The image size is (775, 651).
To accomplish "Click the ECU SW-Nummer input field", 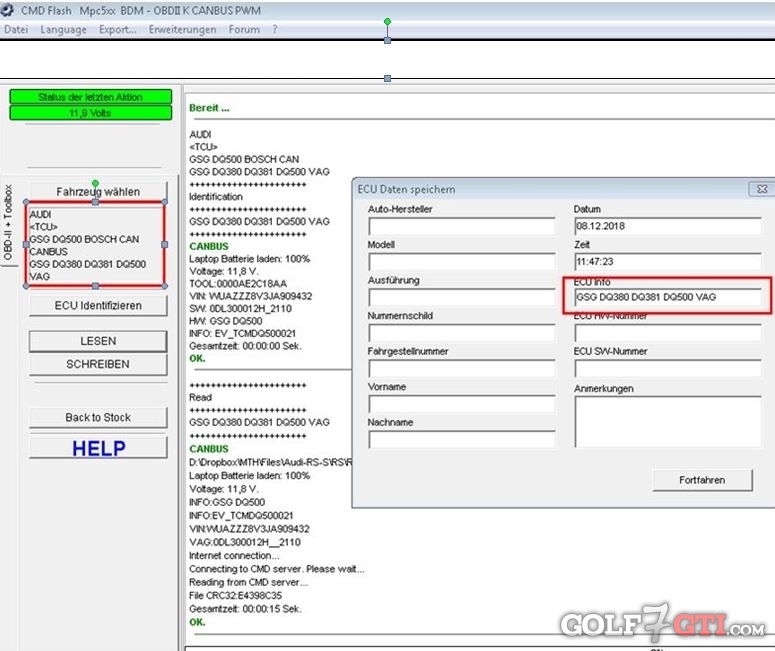I will click(668, 368).
